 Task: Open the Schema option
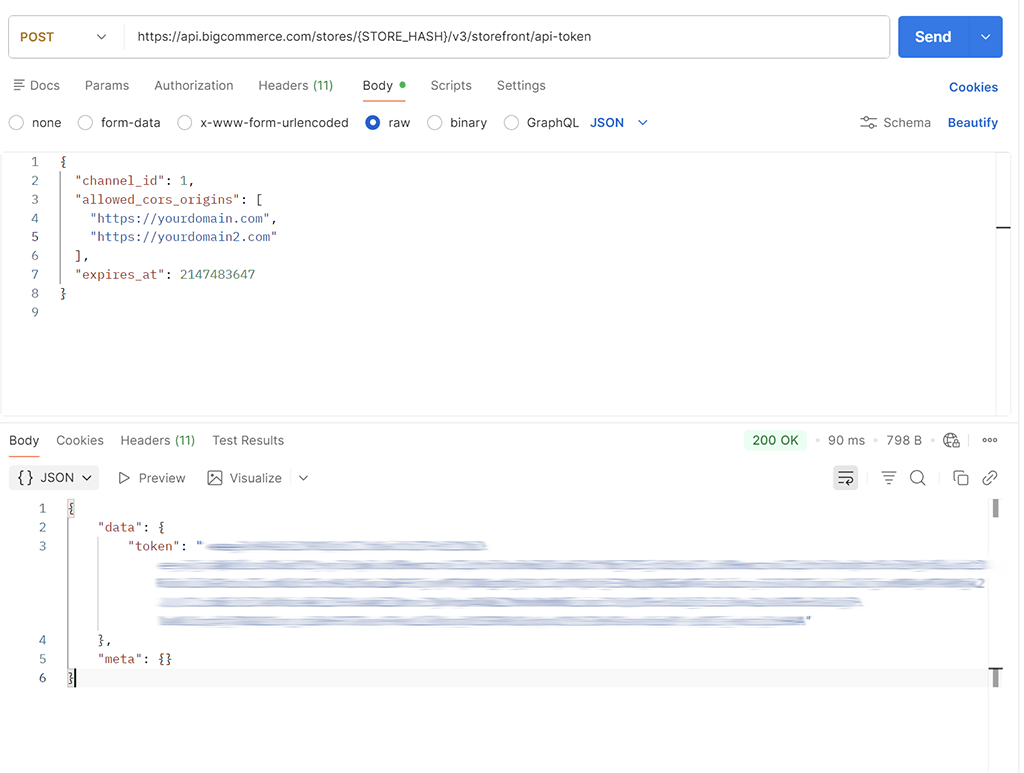[x=895, y=122]
